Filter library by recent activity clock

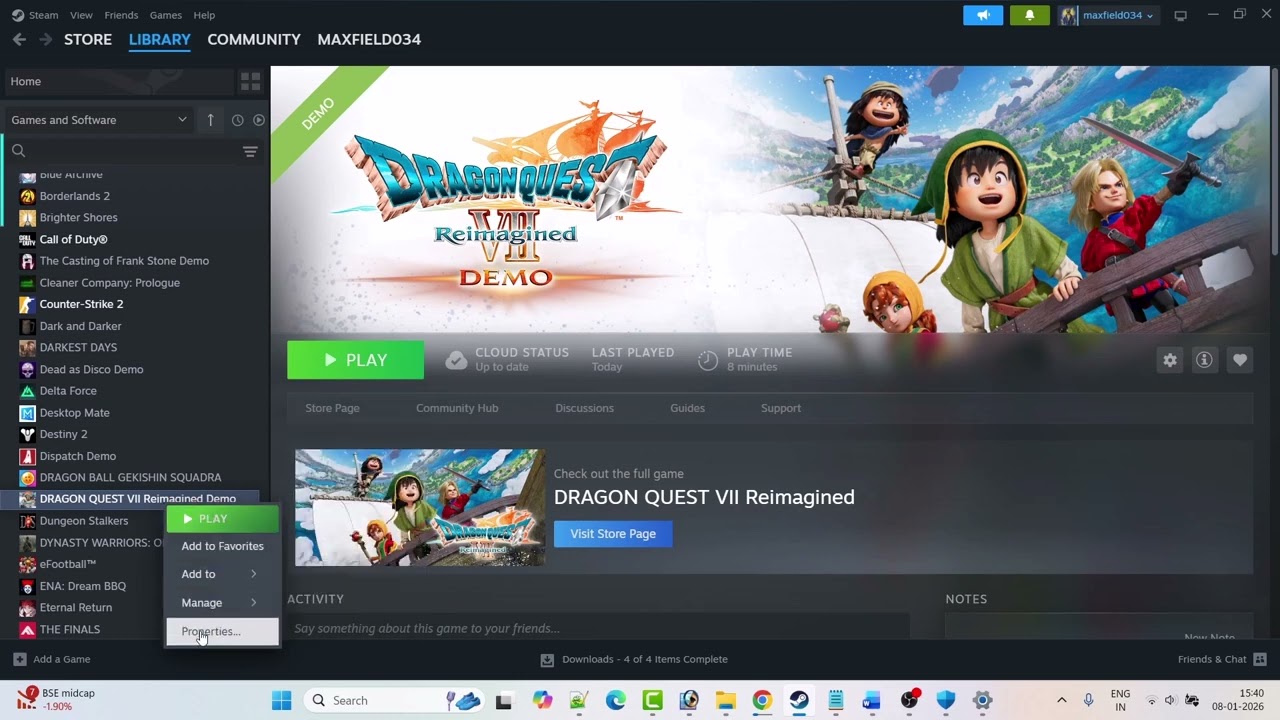coord(237,120)
